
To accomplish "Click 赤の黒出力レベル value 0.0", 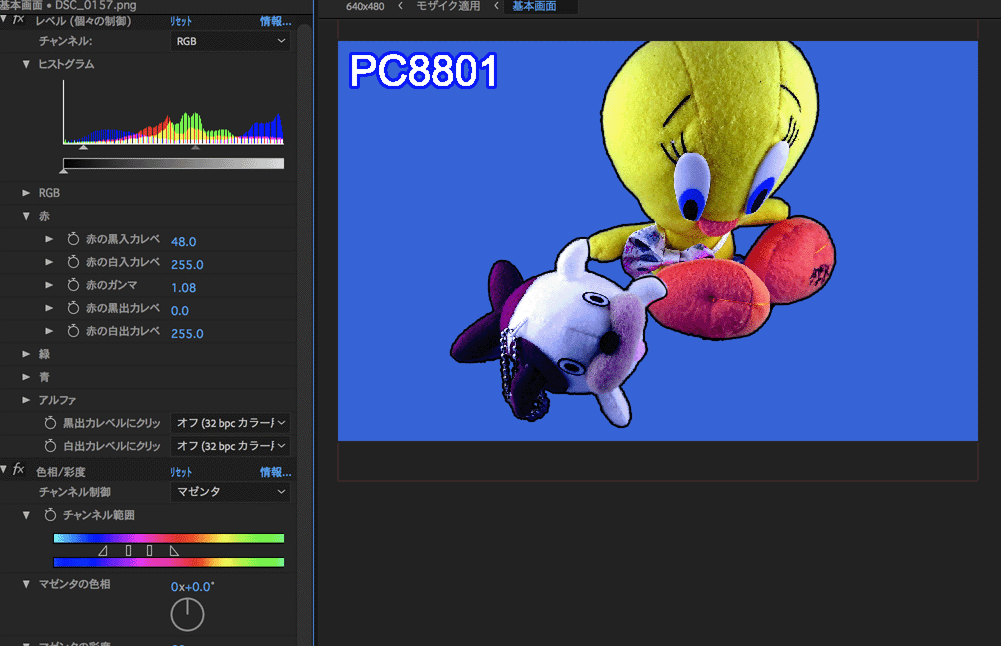I will [179, 311].
